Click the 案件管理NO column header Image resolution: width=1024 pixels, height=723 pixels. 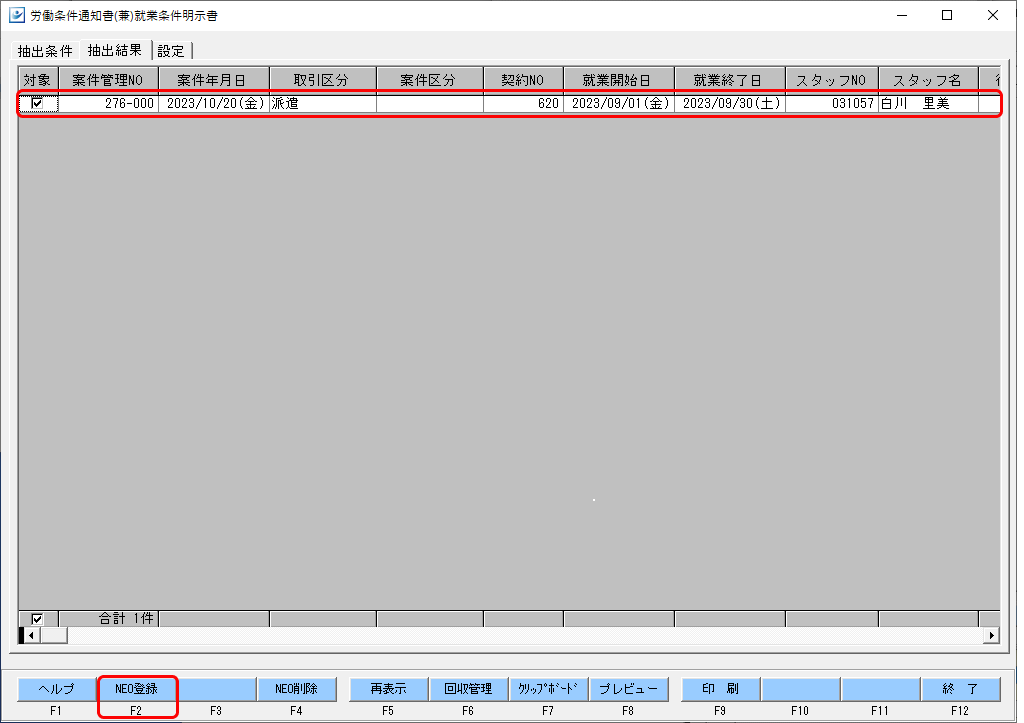coord(108,80)
